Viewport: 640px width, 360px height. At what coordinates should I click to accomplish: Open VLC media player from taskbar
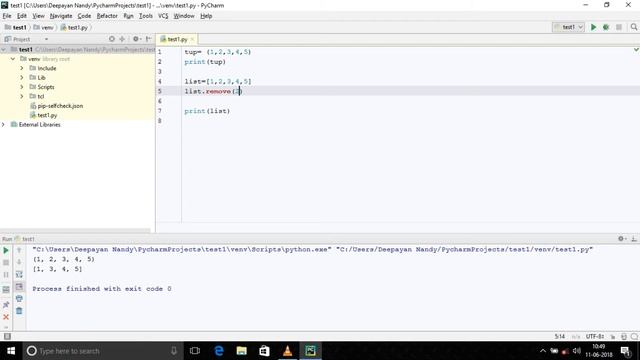pyautogui.click(x=287, y=351)
